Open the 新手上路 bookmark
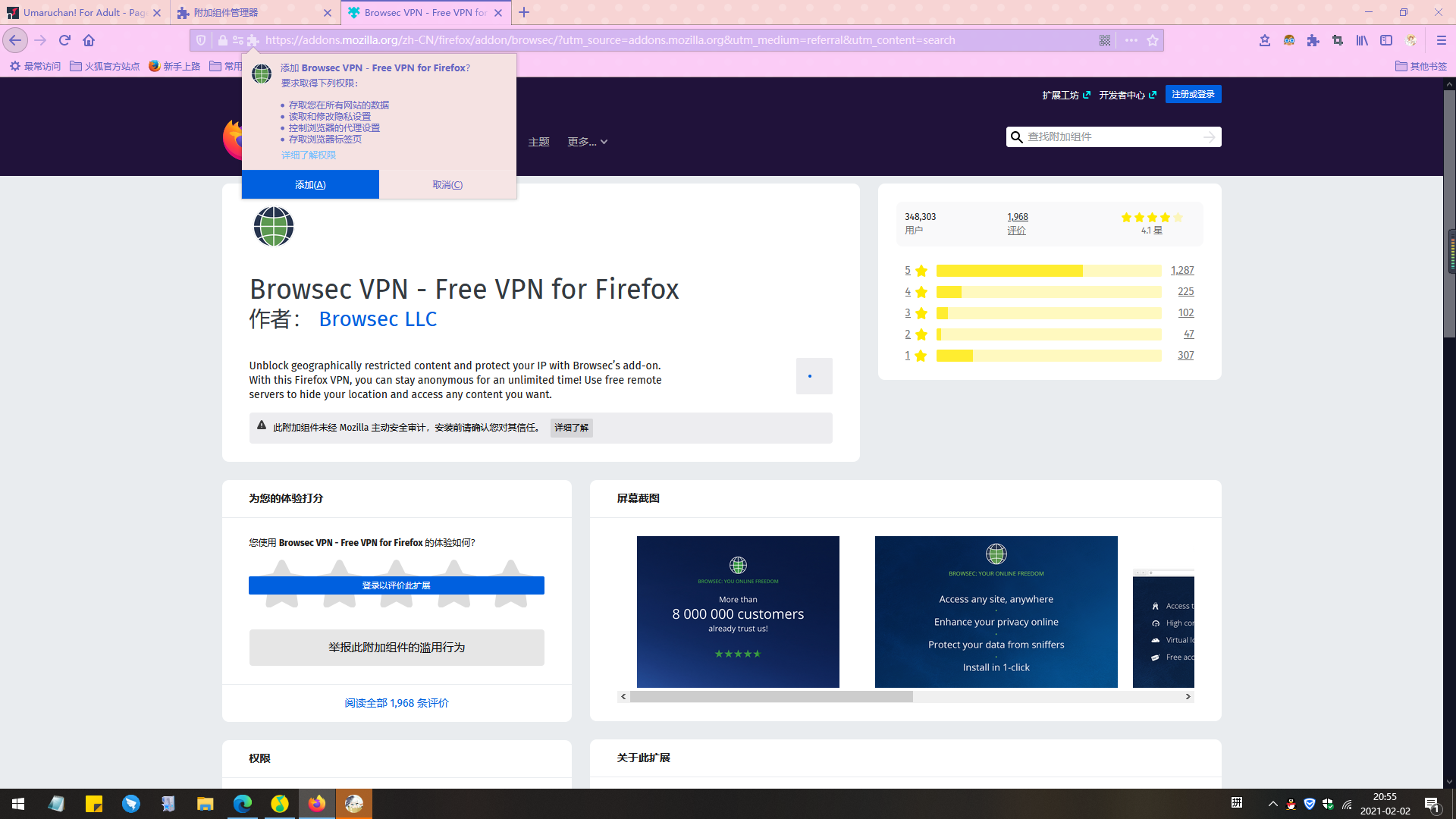 point(174,66)
